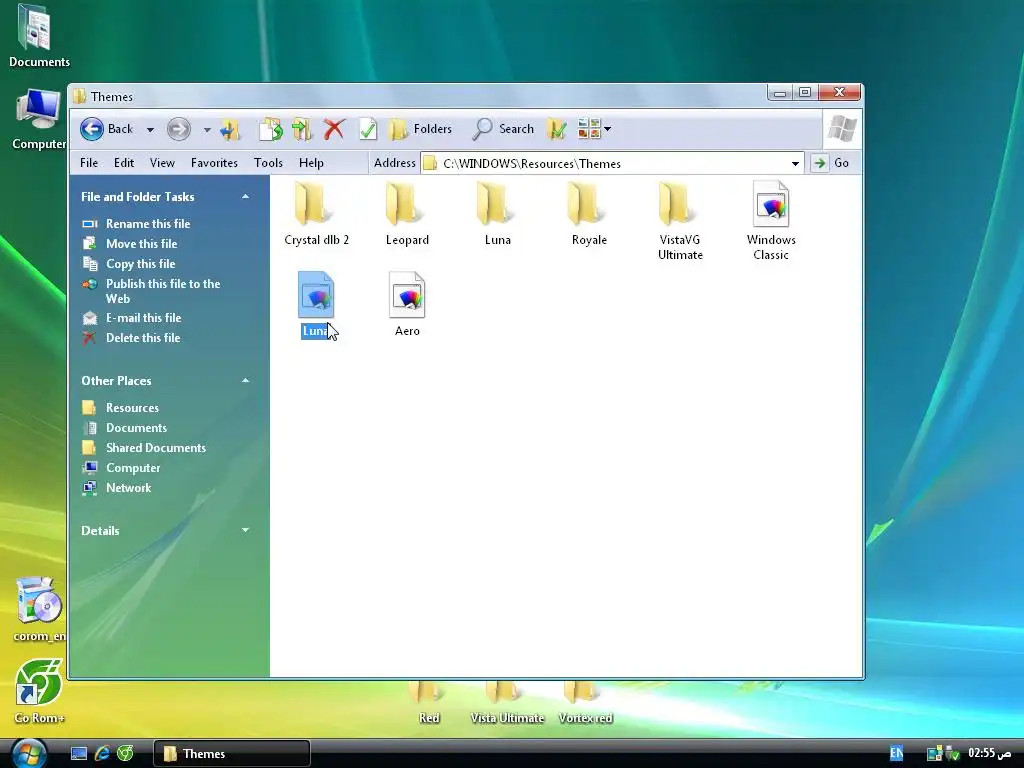
Task: Open Shared Documents link
Action: (156, 447)
